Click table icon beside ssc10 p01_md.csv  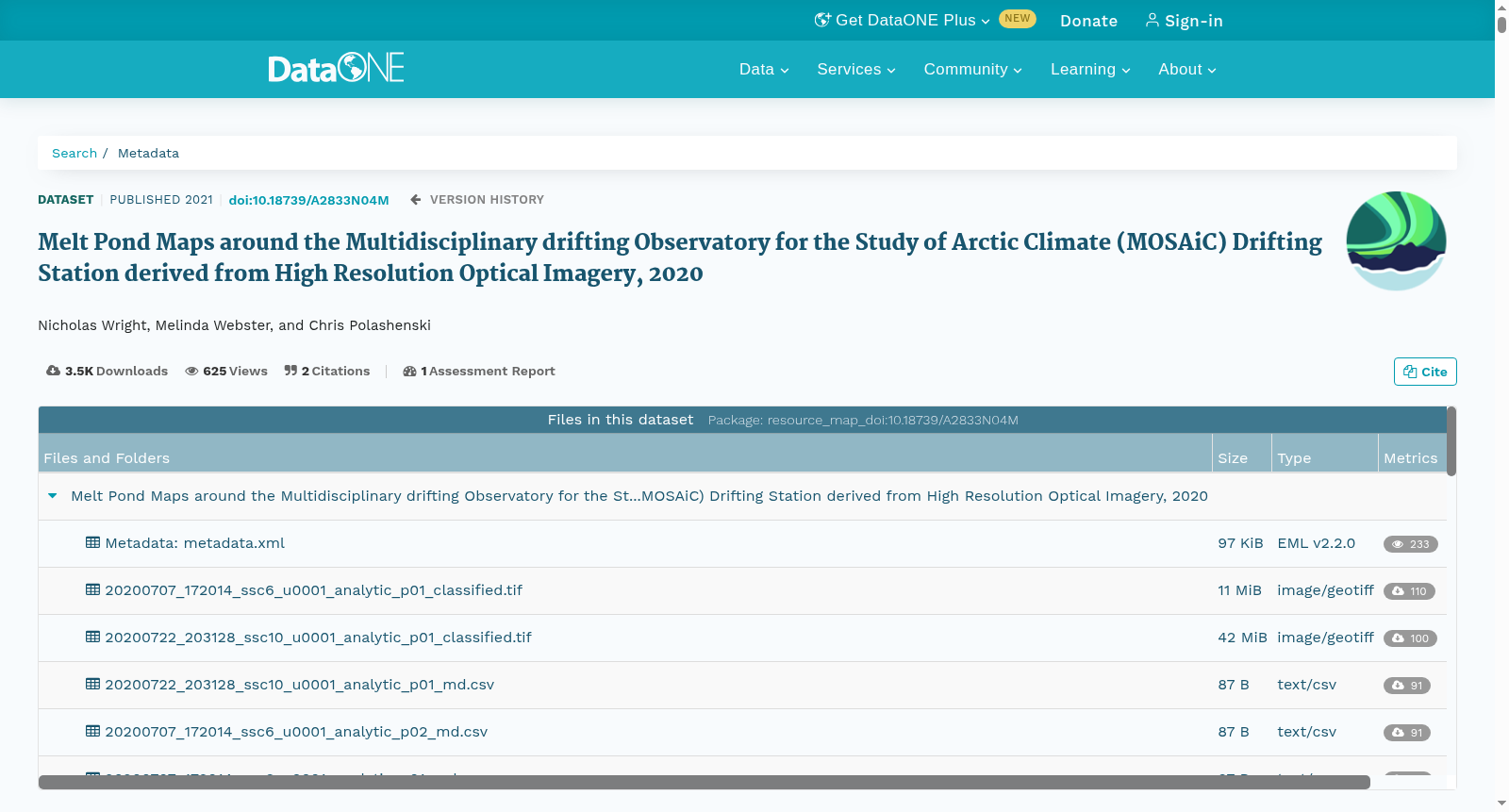pyautogui.click(x=92, y=684)
